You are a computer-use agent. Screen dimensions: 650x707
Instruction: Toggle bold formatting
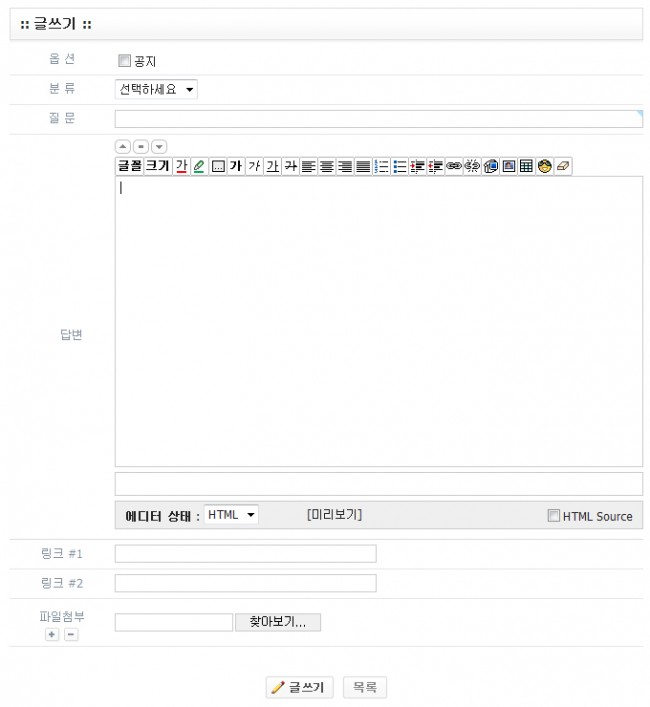(236, 166)
